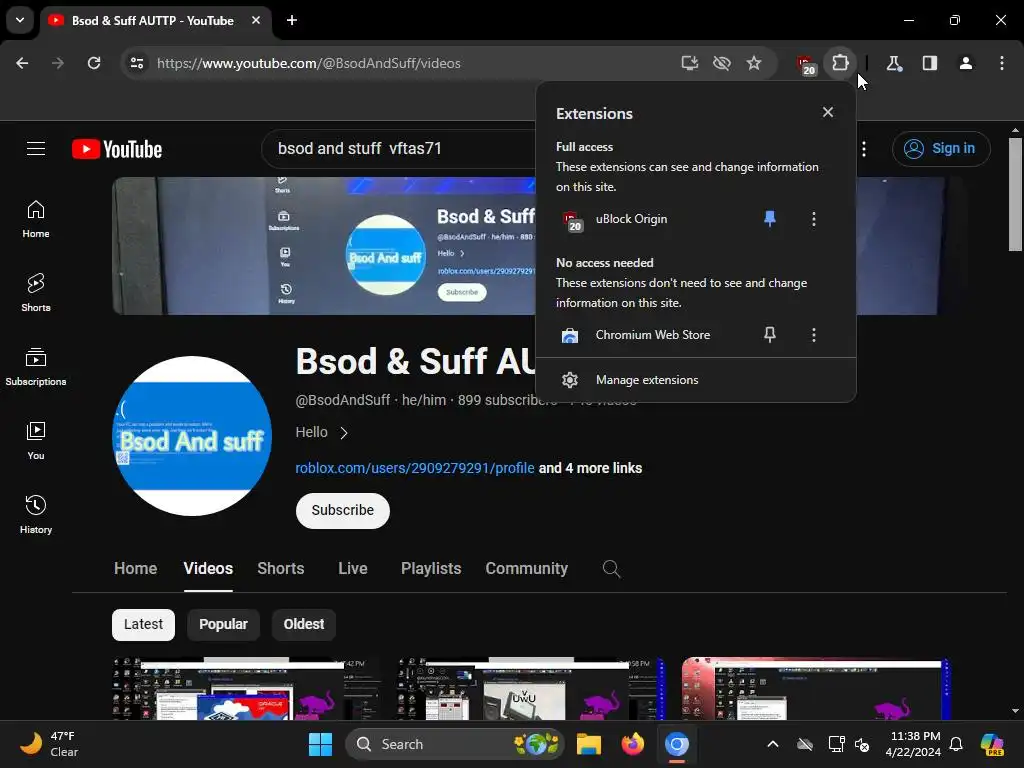The width and height of the screenshot is (1024, 768).
Task: Open YouTube settings three-dot menu
Action: (x=864, y=149)
